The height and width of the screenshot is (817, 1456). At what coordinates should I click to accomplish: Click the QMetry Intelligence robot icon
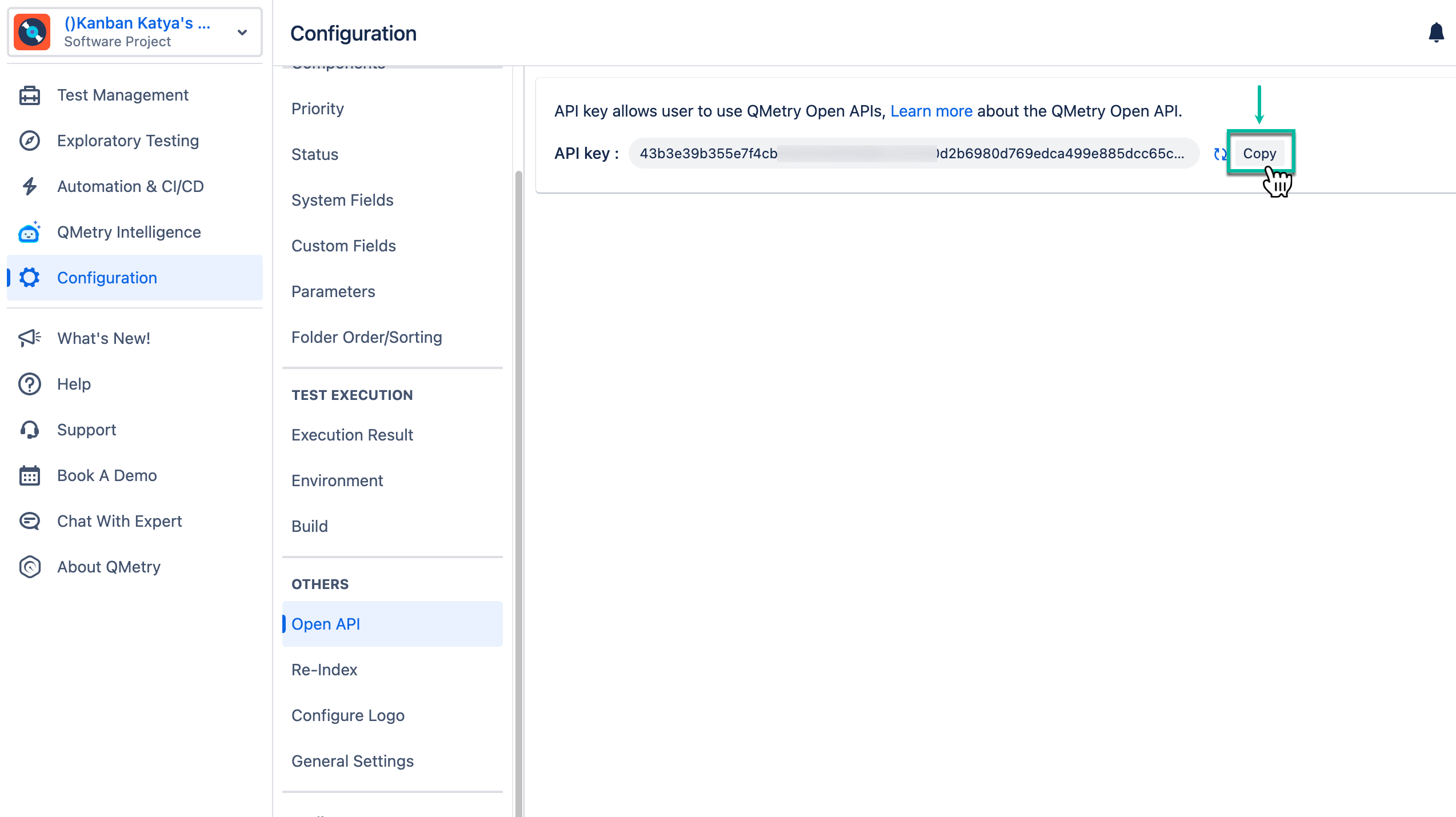29,232
